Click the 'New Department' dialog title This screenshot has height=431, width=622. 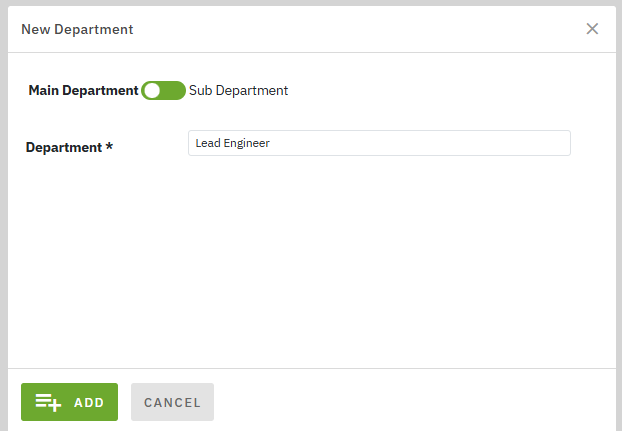click(77, 29)
